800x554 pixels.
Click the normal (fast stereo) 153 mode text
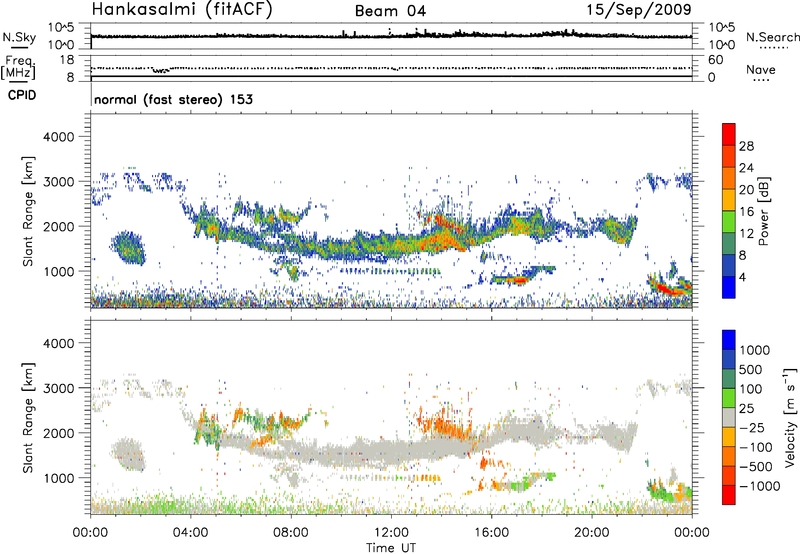click(173, 99)
